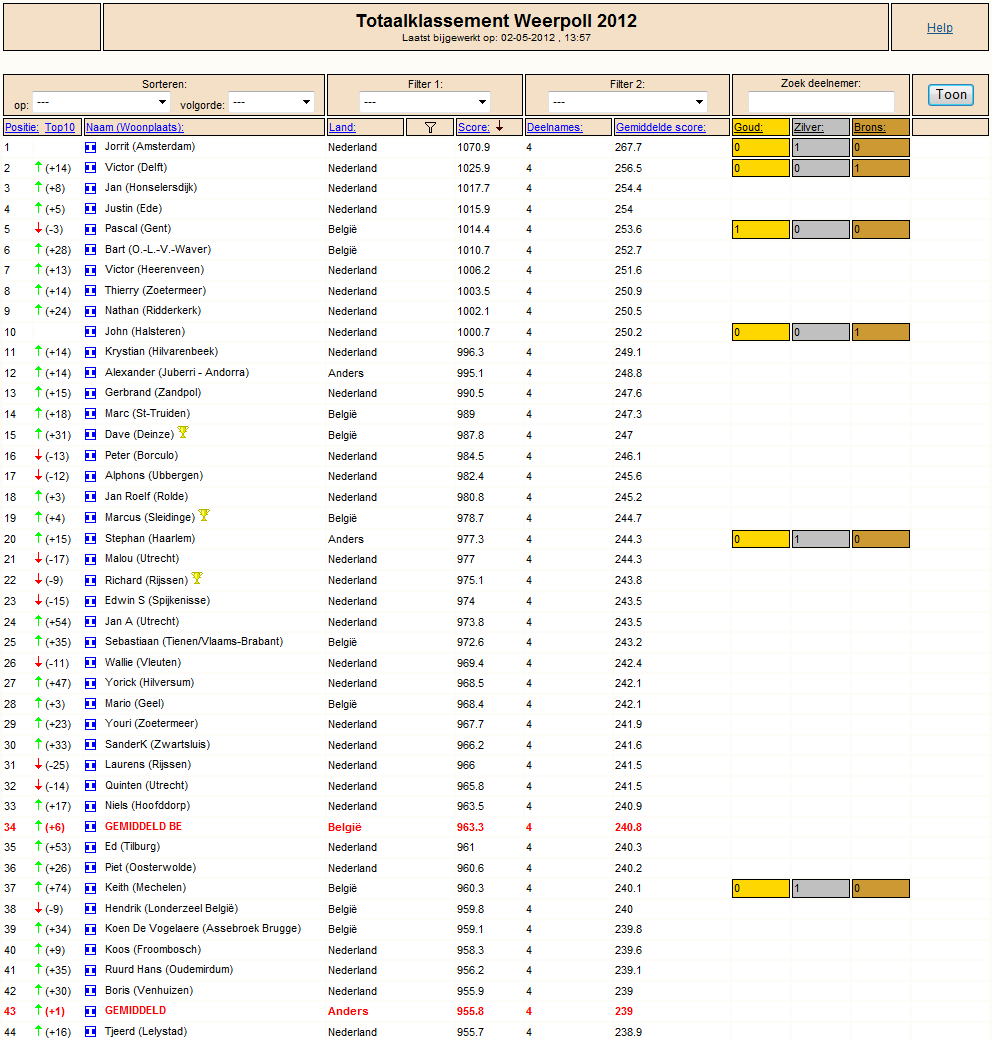Open the Filter 2 dropdown
The width and height of the screenshot is (992, 1041).
tap(627, 102)
